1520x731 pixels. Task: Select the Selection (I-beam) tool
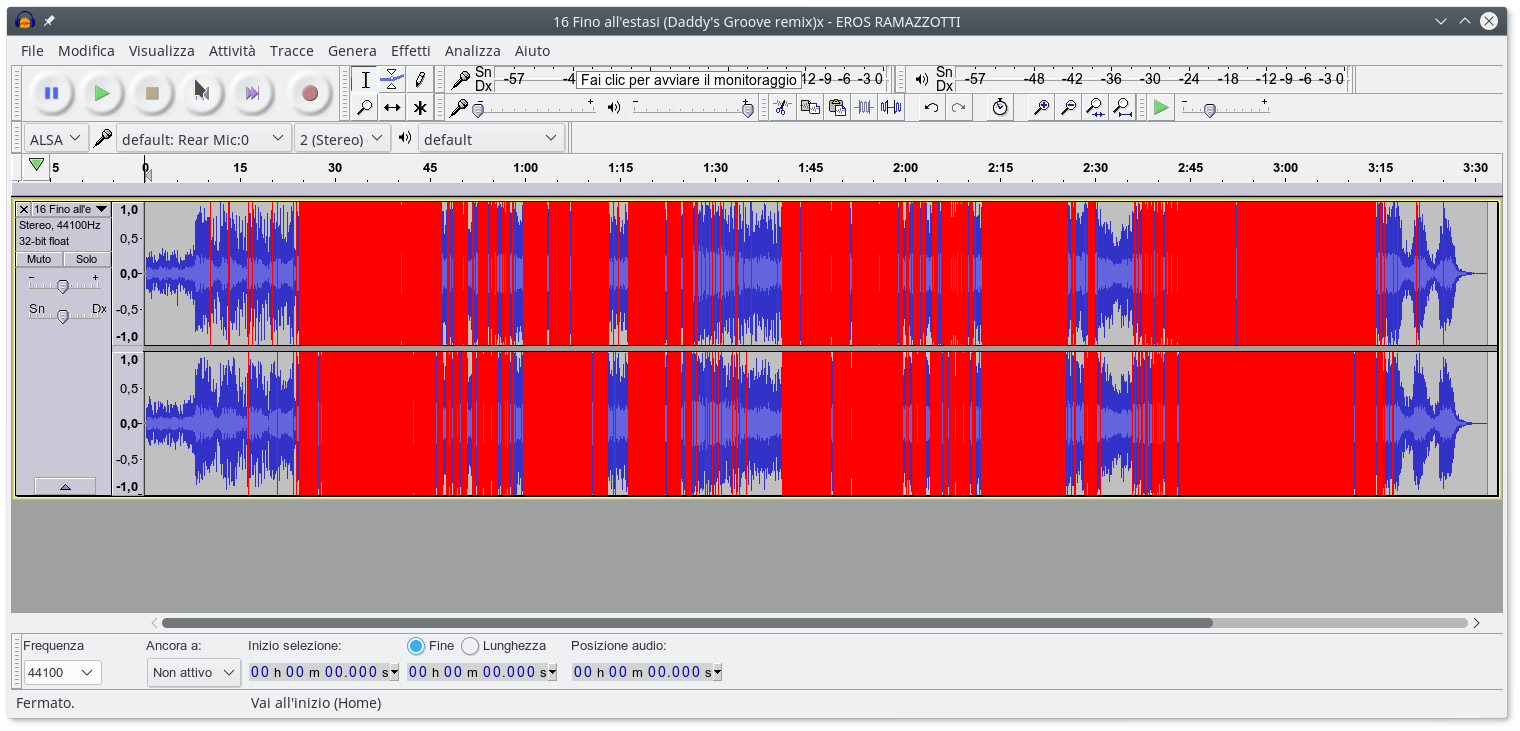pyautogui.click(x=366, y=80)
